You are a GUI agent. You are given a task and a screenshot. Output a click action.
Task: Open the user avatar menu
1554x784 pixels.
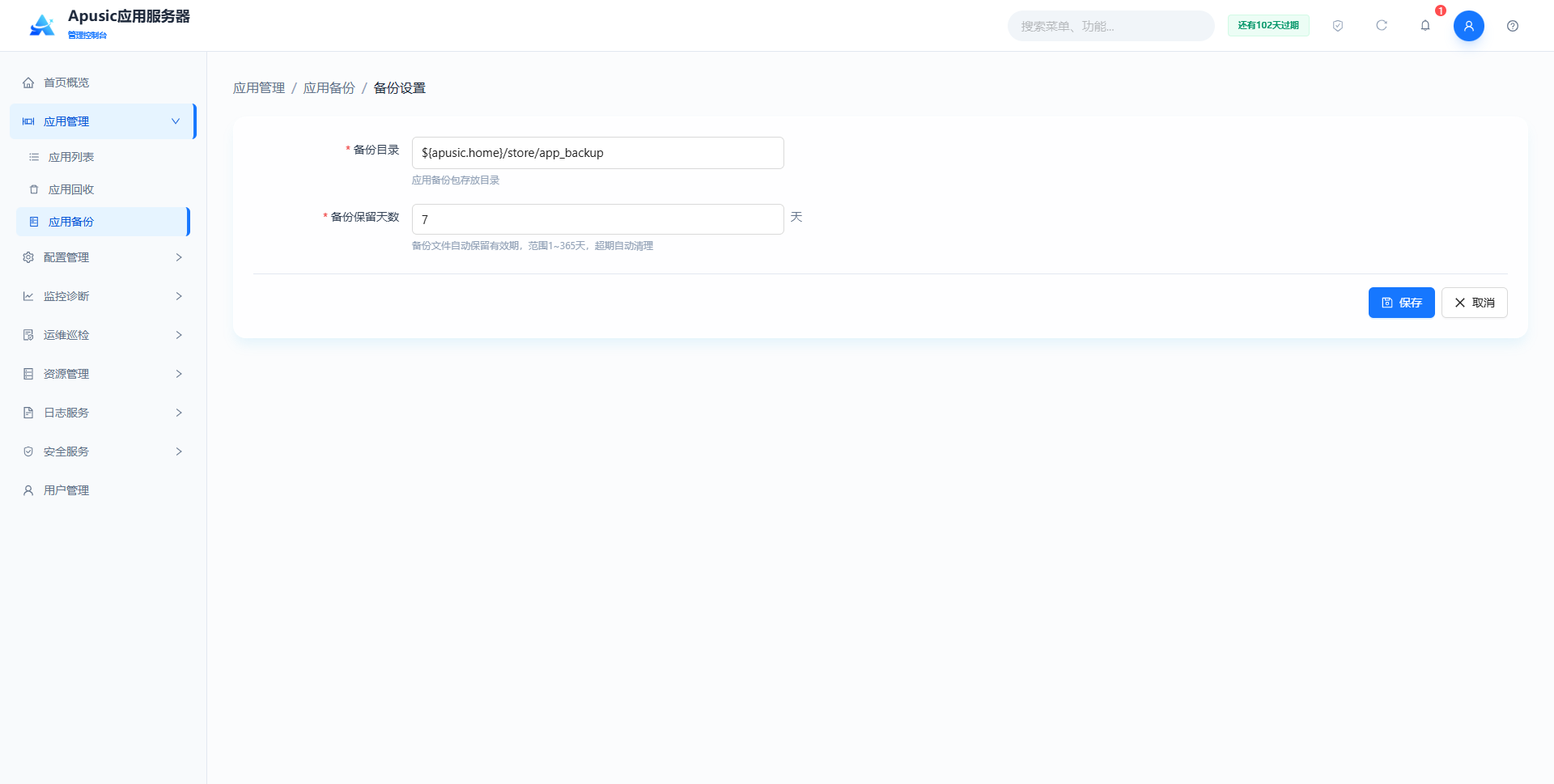tap(1469, 26)
